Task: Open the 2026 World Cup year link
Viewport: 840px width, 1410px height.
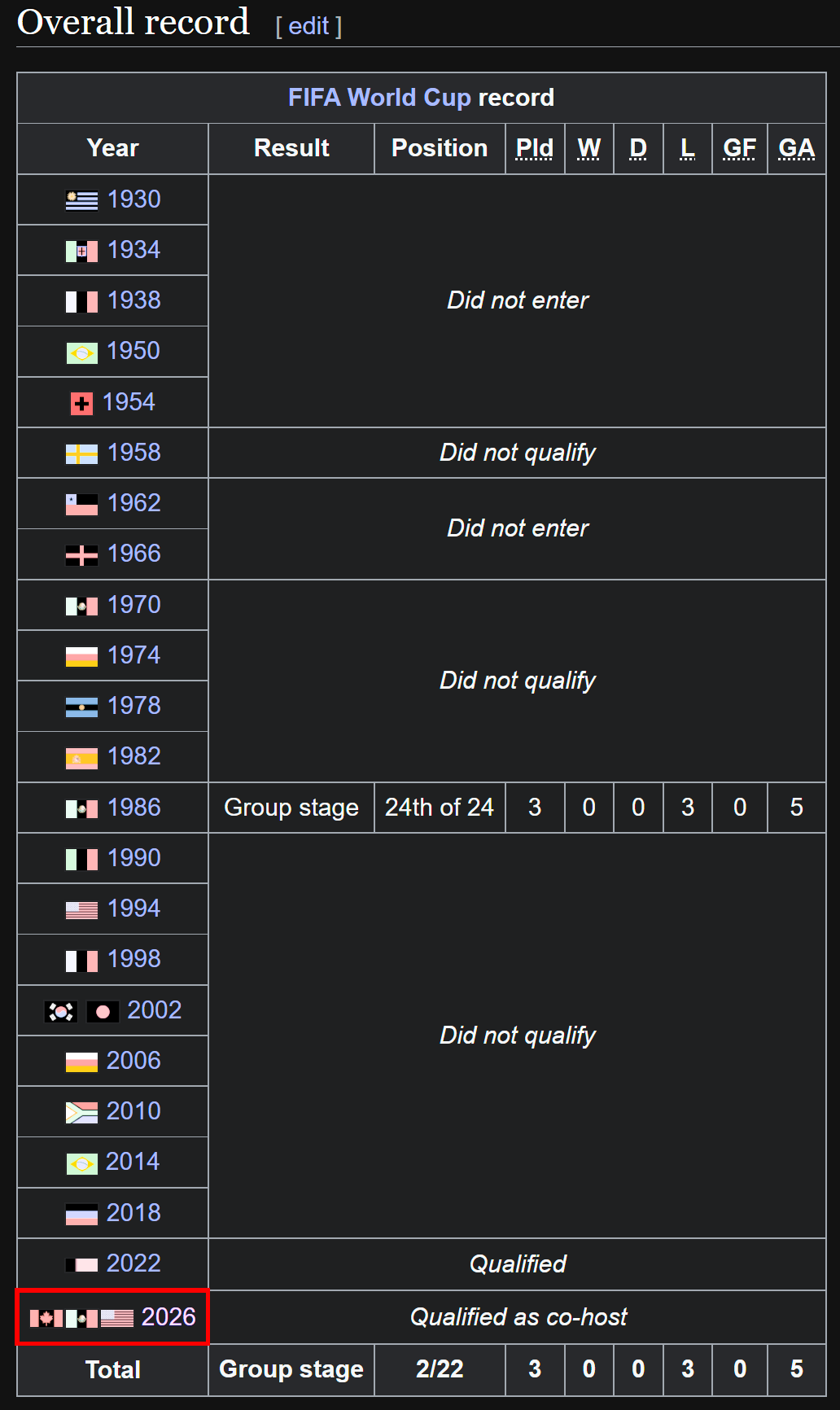Action: click(x=168, y=1317)
